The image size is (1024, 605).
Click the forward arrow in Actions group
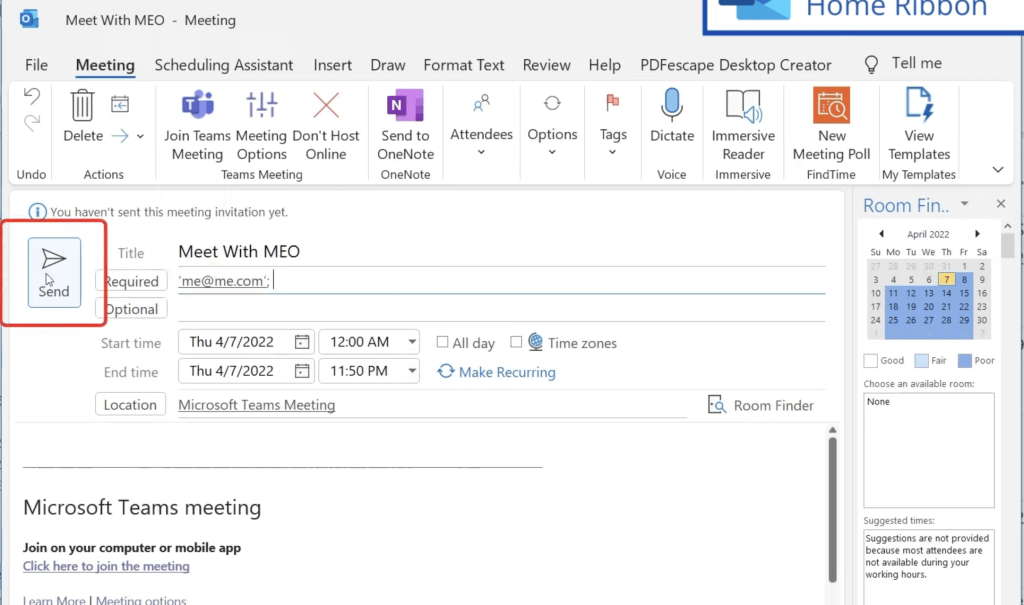(120, 136)
